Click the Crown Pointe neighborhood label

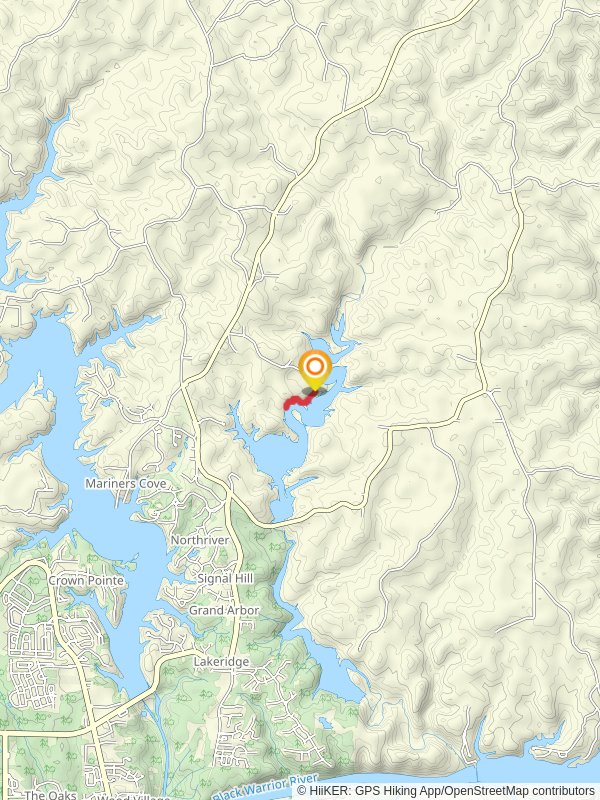86,580
